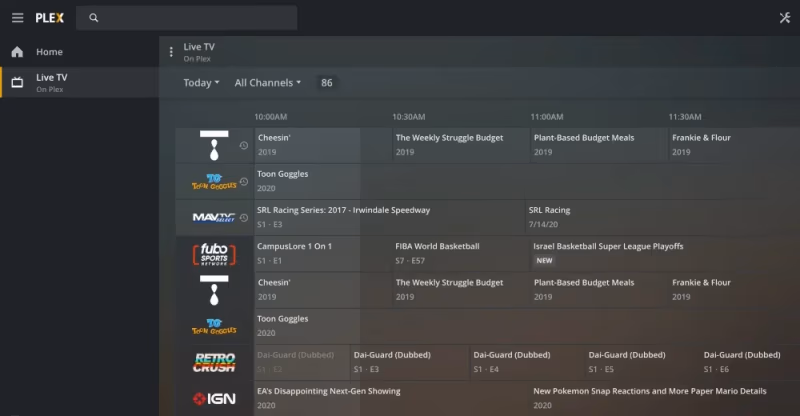The width and height of the screenshot is (800, 416).
Task: Click recent clock icon on first row
Action: (244, 145)
